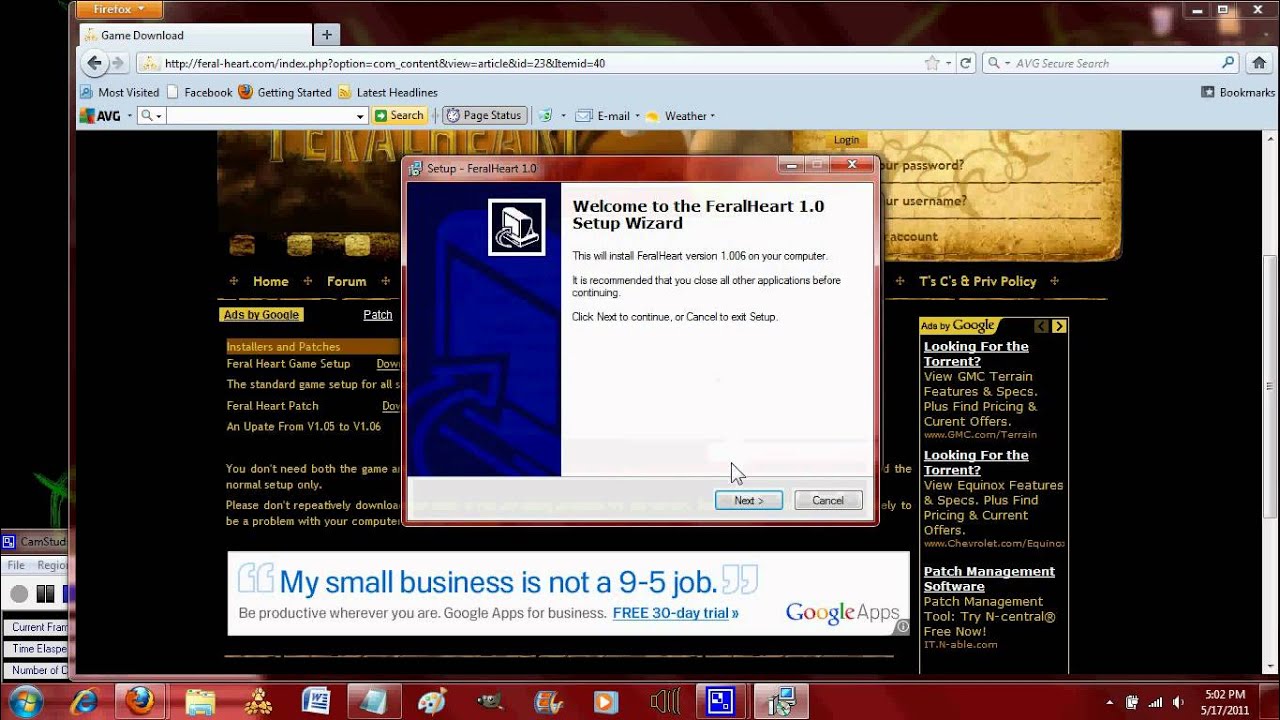
Task: Open Patch Management Software ad link
Action: point(989,579)
